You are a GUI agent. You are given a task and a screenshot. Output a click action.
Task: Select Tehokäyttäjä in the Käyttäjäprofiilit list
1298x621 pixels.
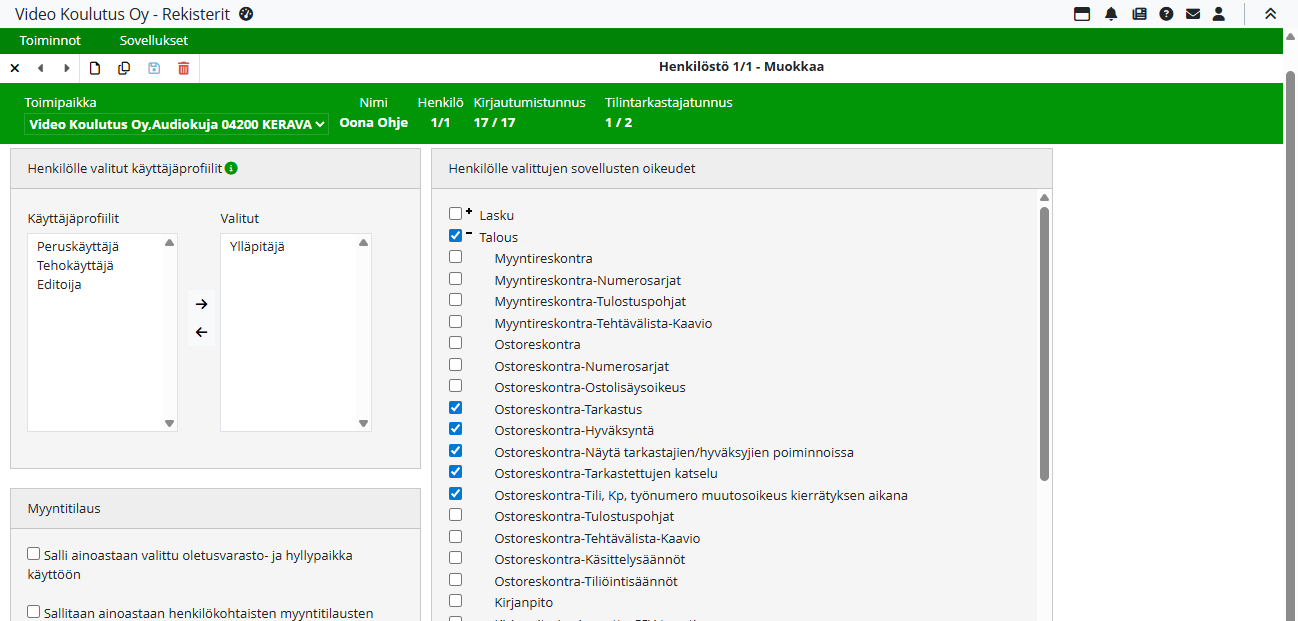(75, 265)
